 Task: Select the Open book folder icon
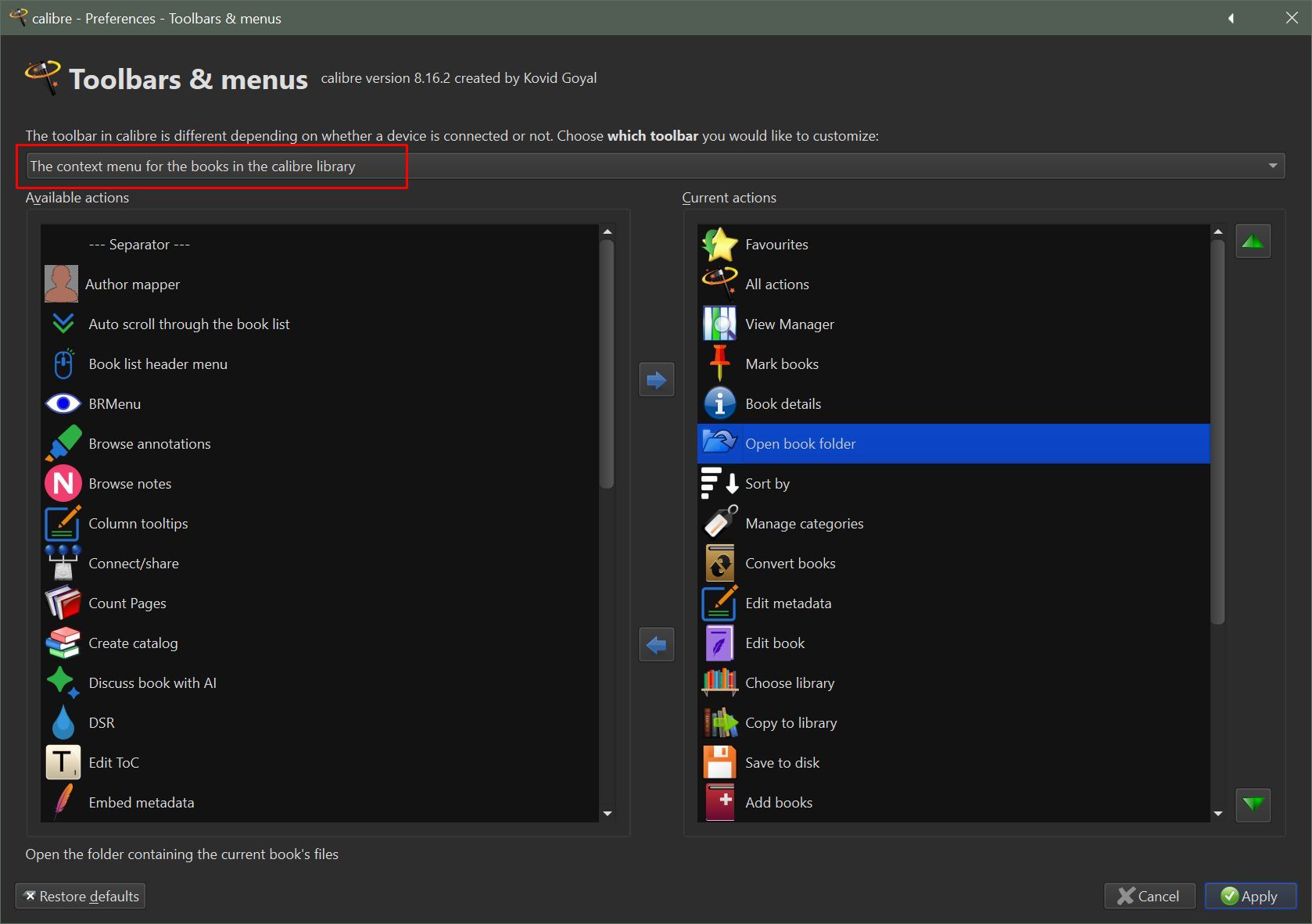[720, 443]
